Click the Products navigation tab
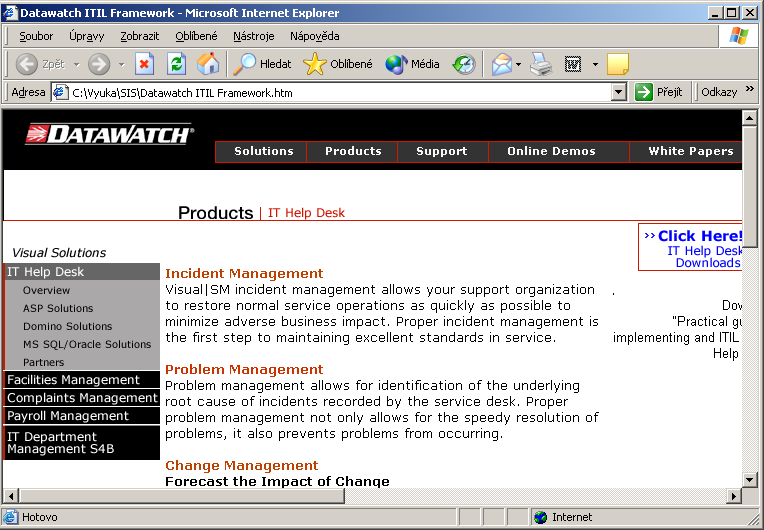Viewport: 764px width, 530px height. (352, 151)
